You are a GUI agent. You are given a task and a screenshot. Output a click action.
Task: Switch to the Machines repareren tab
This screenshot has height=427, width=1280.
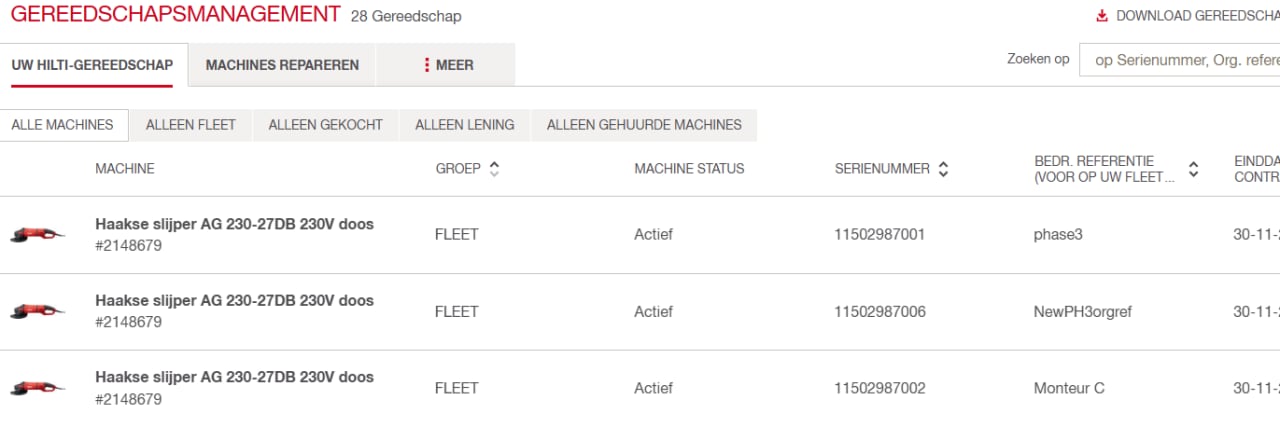point(282,65)
